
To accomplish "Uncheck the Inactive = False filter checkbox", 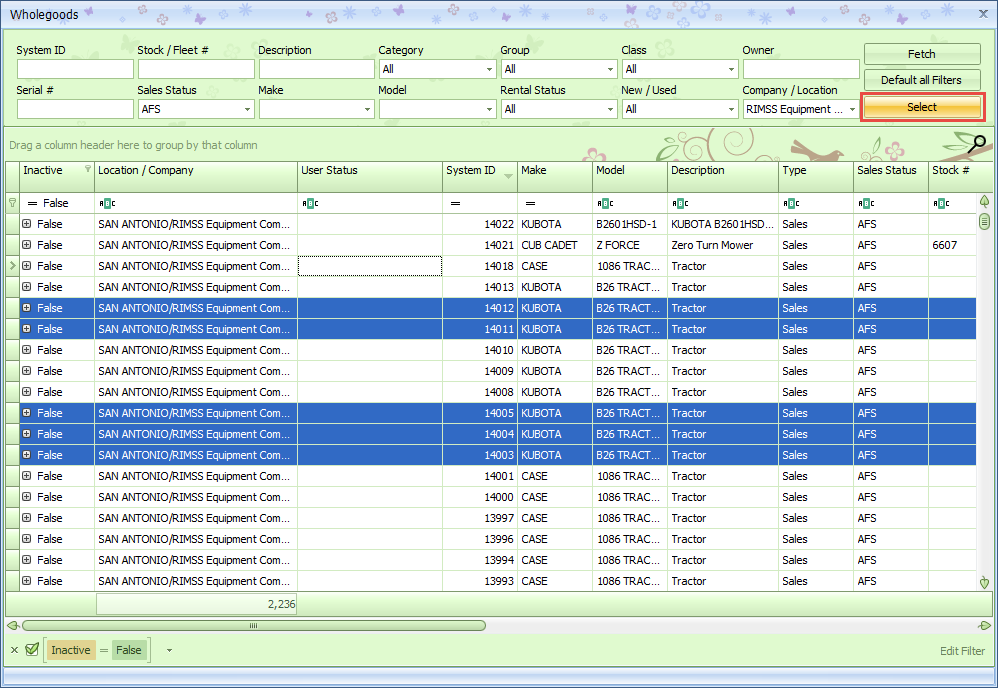I will click(x=32, y=650).
